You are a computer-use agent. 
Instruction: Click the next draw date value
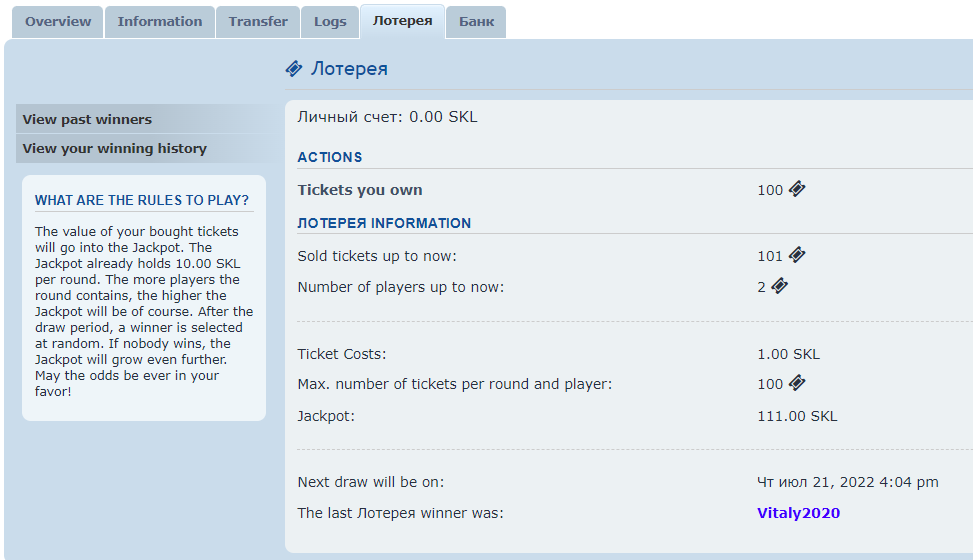847,482
